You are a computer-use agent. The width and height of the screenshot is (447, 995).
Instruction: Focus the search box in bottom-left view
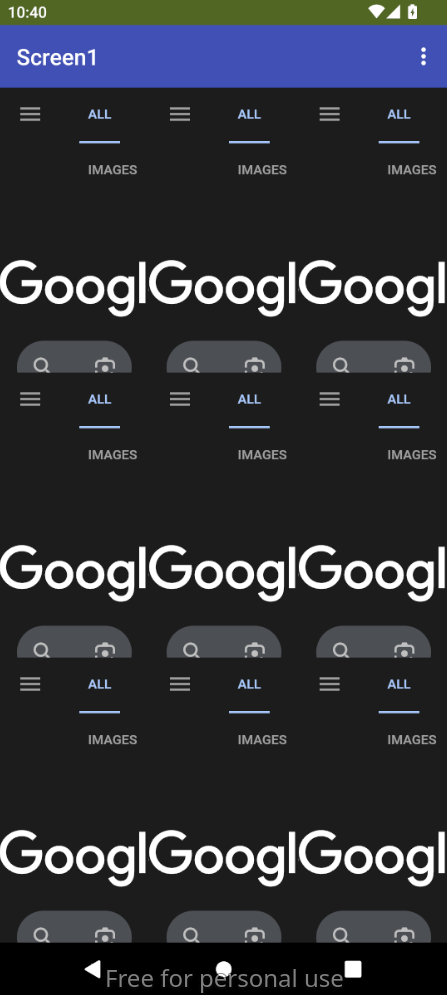coord(74,927)
